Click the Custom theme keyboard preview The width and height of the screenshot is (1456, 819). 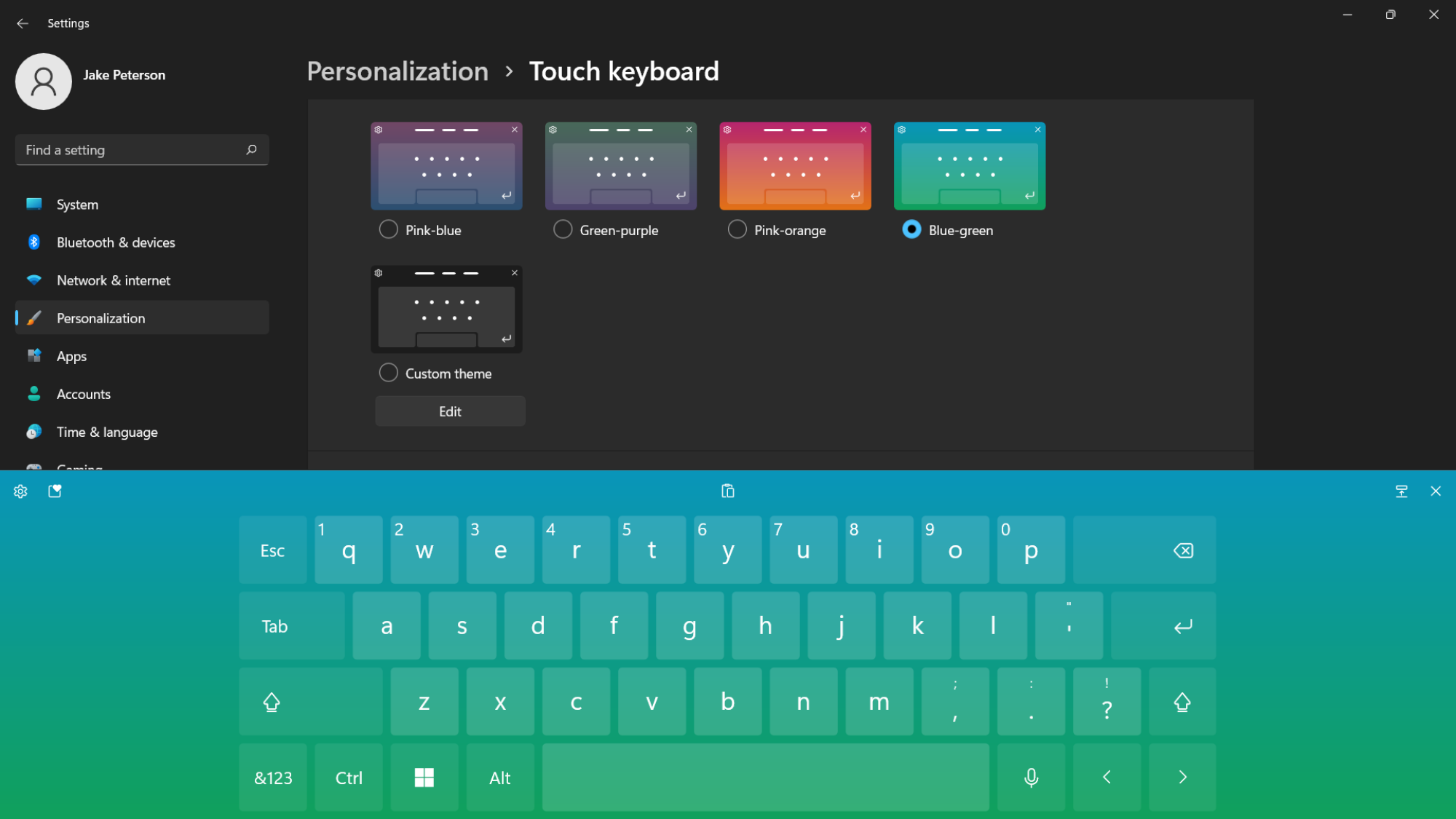[446, 309]
